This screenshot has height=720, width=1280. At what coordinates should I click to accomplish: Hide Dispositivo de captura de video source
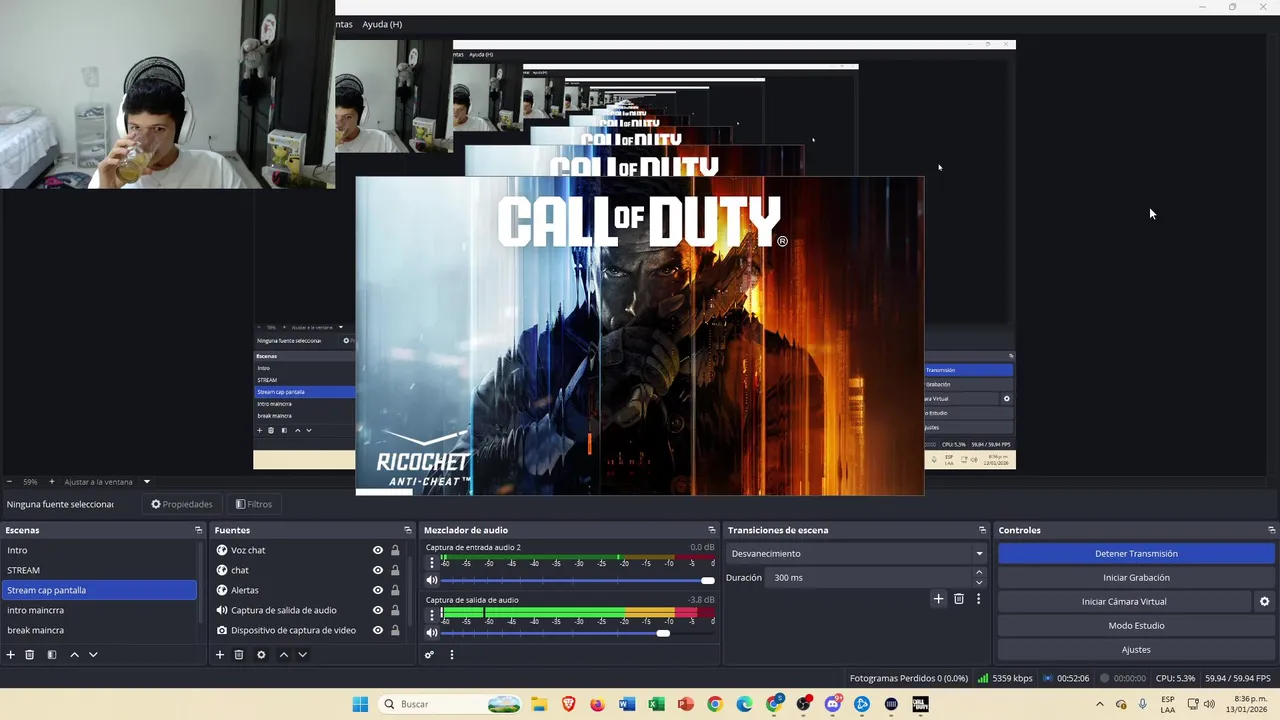[378, 630]
